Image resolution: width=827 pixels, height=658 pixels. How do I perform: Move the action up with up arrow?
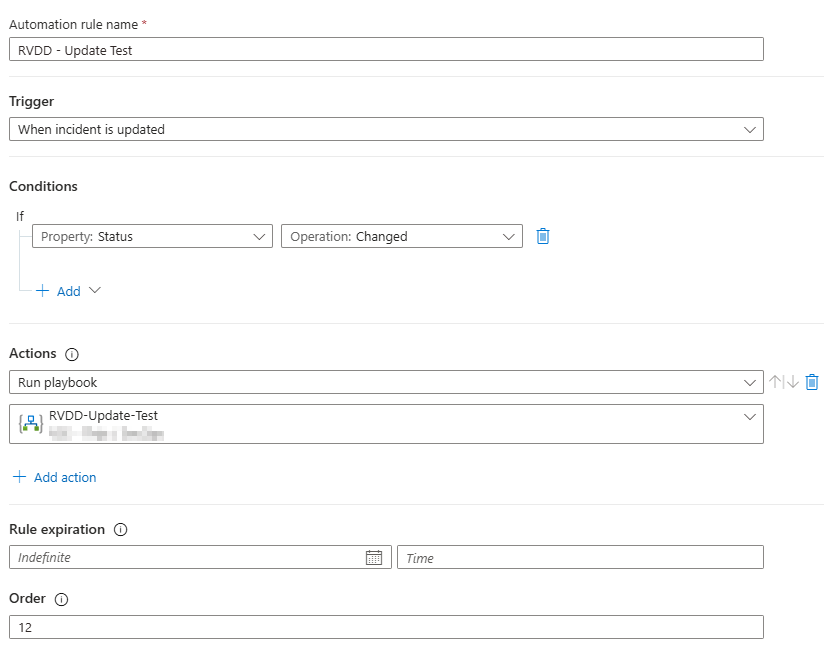[775, 382]
